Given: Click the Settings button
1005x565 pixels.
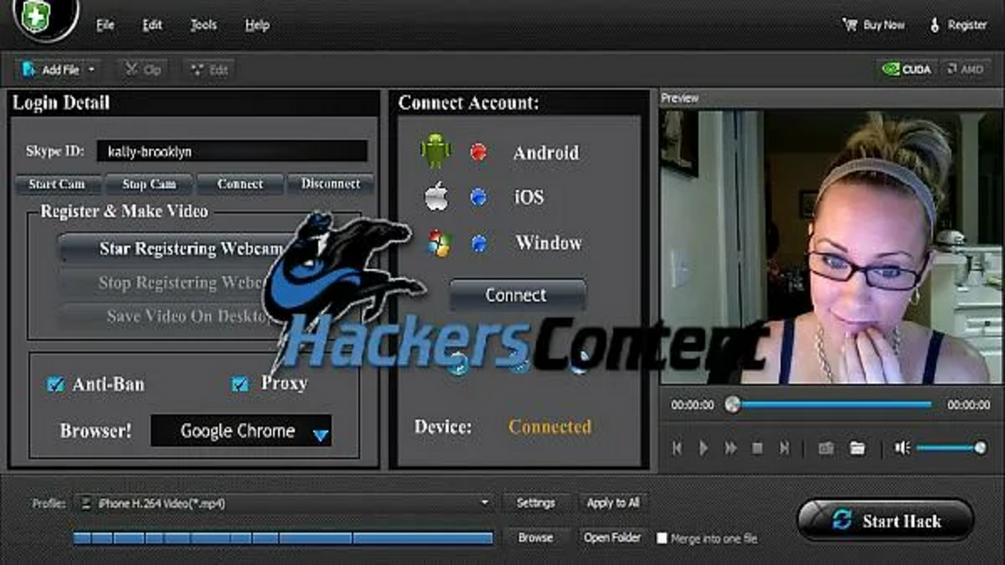Looking at the screenshot, I should click(x=536, y=503).
